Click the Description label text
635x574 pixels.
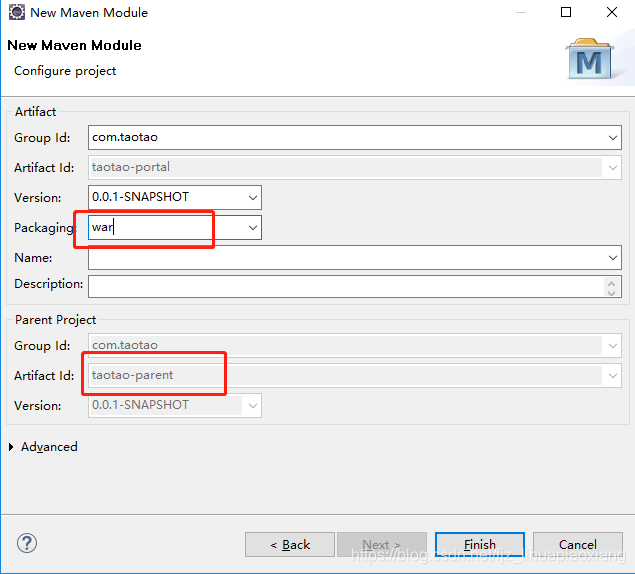[x=48, y=284]
